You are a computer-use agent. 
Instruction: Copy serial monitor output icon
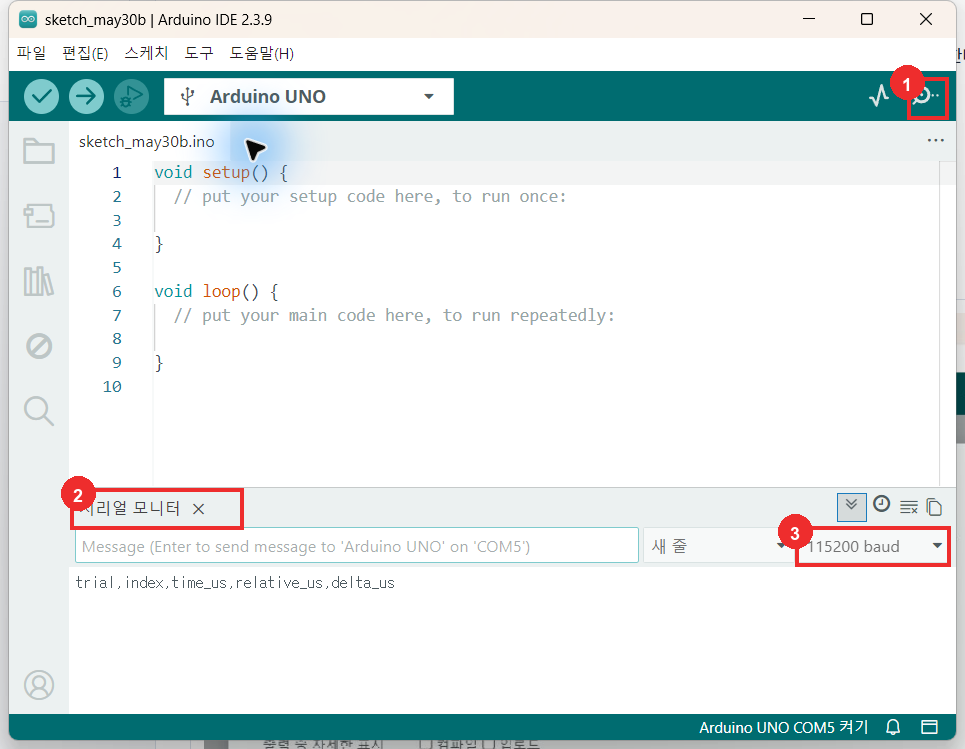point(934,507)
